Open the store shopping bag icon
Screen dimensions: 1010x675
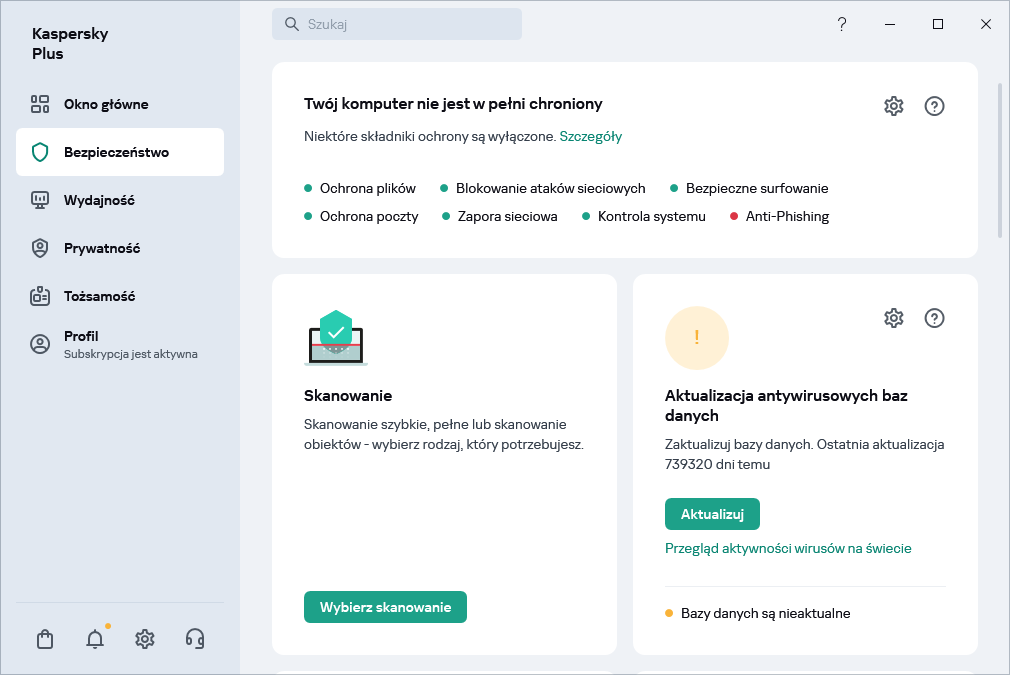pyautogui.click(x=44, y=639)
